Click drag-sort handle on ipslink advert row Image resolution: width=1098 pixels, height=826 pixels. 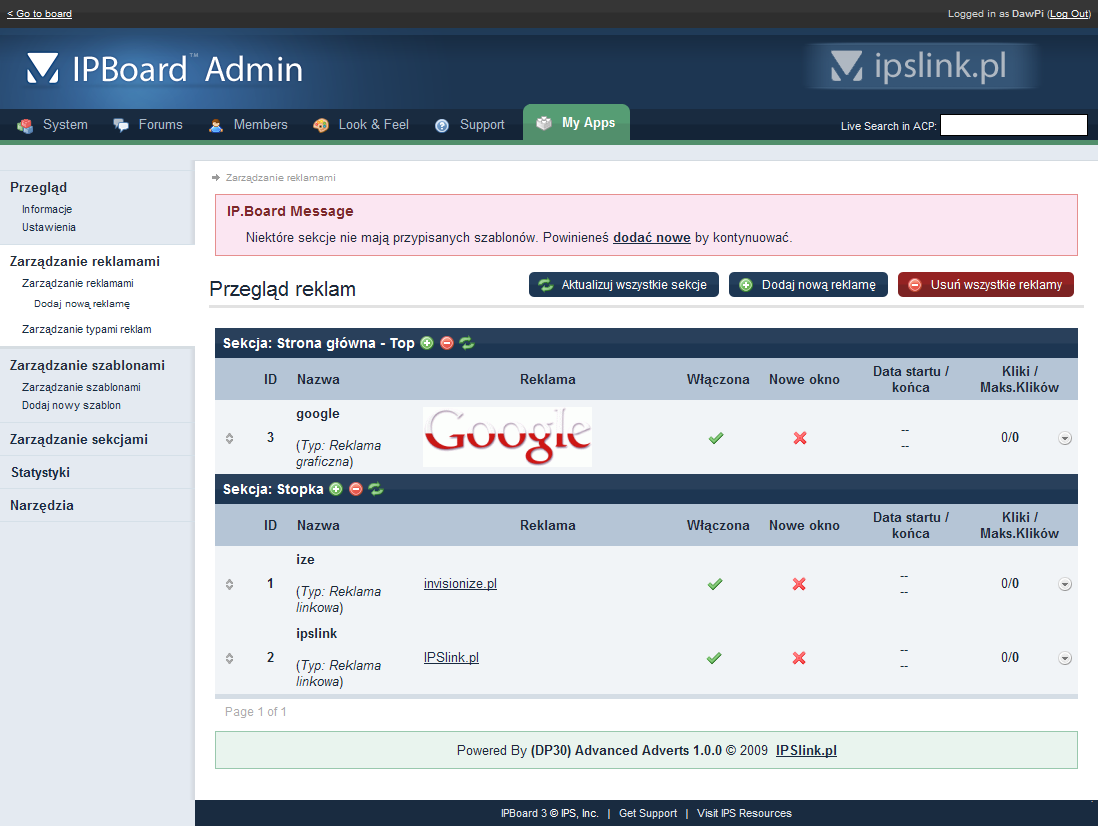pyautogui.click(x=229, y=658)
